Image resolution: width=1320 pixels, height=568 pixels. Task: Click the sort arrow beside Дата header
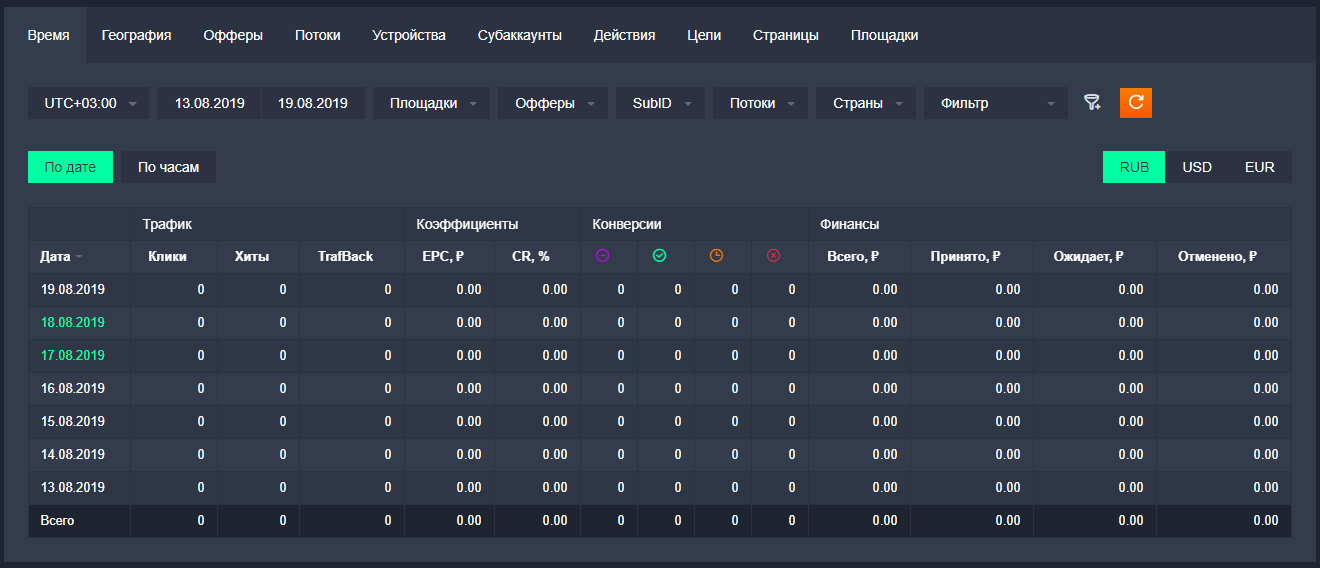tap(79, 257)
